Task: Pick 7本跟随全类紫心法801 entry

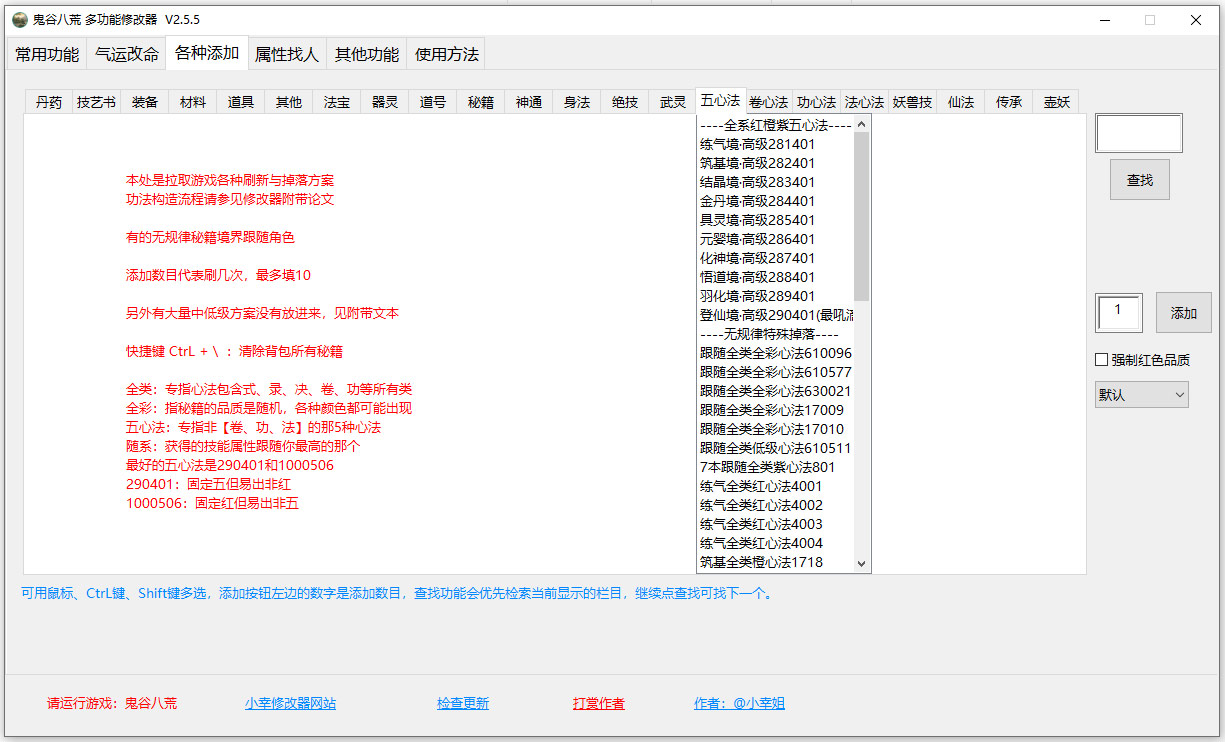Action: click(x=775, y=467)
